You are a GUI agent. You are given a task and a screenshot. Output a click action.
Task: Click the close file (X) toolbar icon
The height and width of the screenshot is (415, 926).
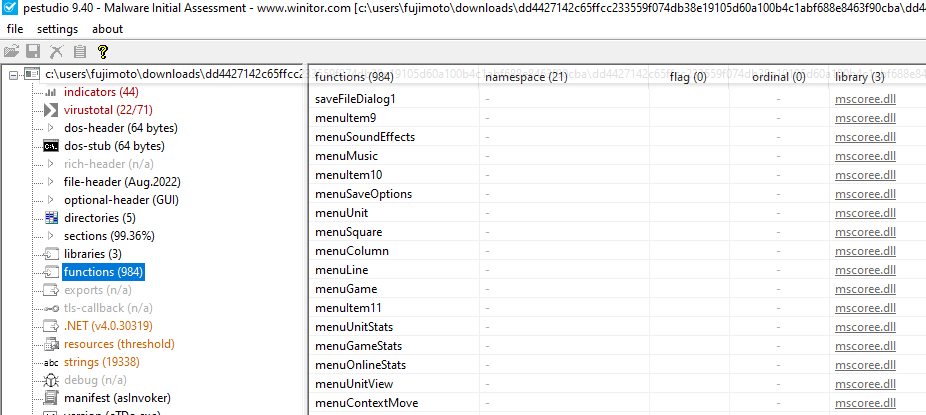[56, 52]
